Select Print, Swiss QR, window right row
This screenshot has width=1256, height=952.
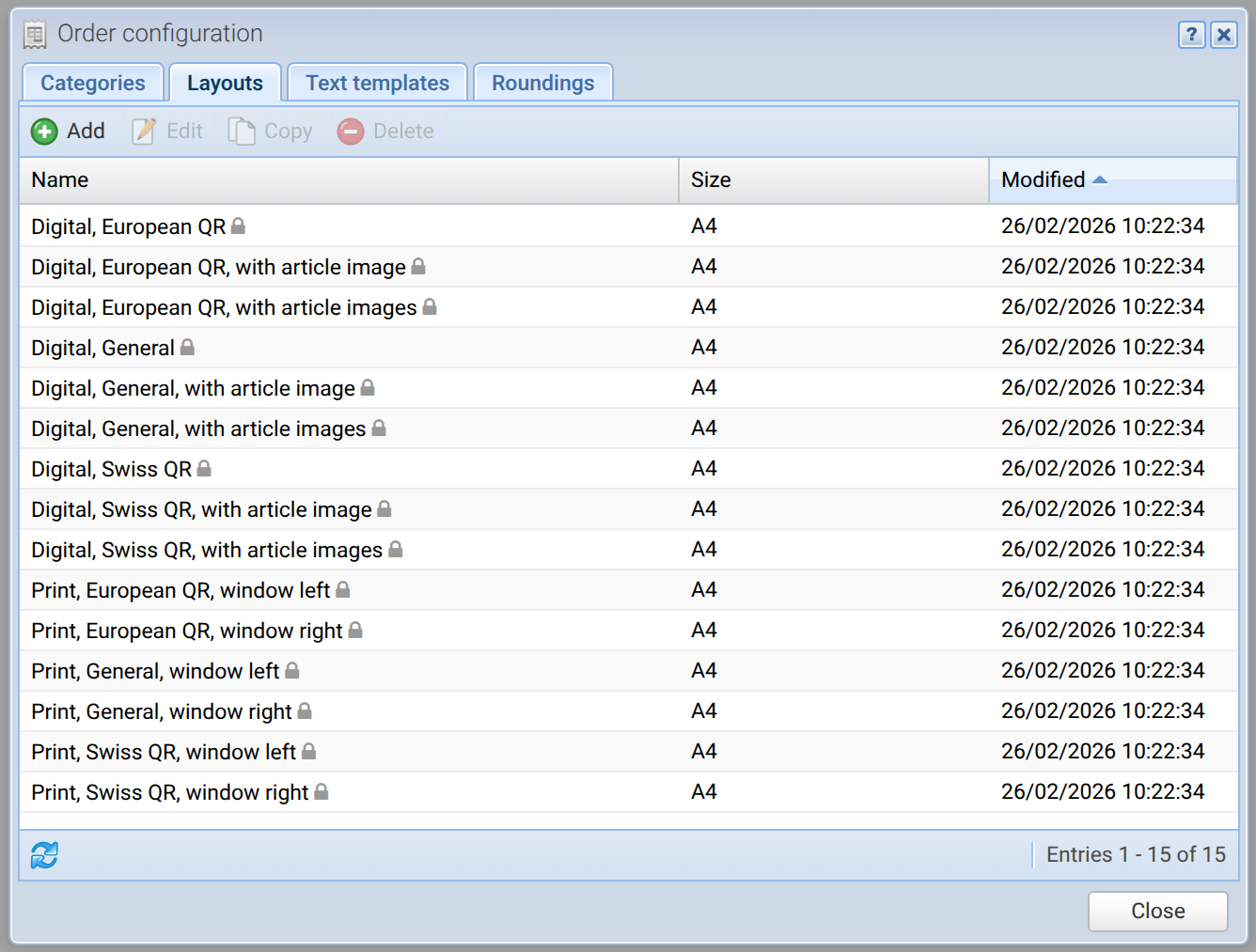click(x=628, y=792)
